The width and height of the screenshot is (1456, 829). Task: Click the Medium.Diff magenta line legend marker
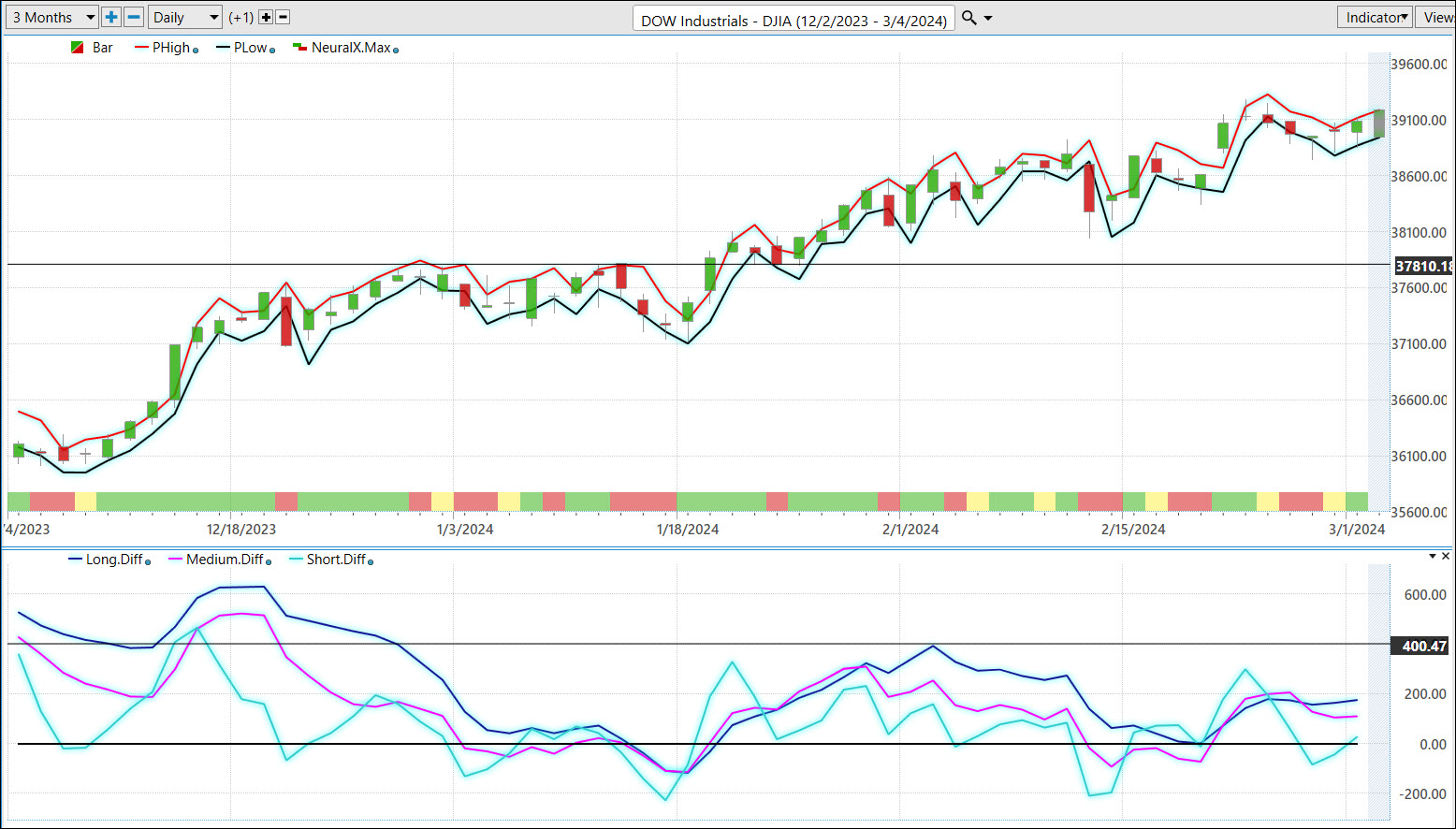(175, 560)
